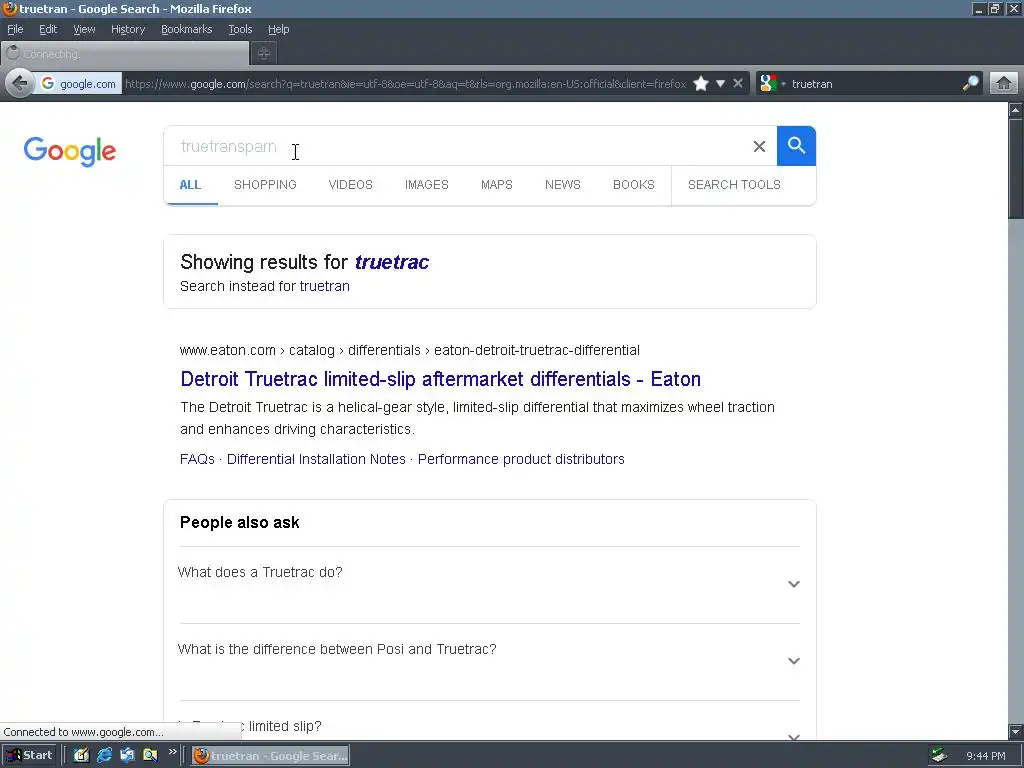Open the Tools menu
1024x768 pixels.
click(x=240, y=29)
